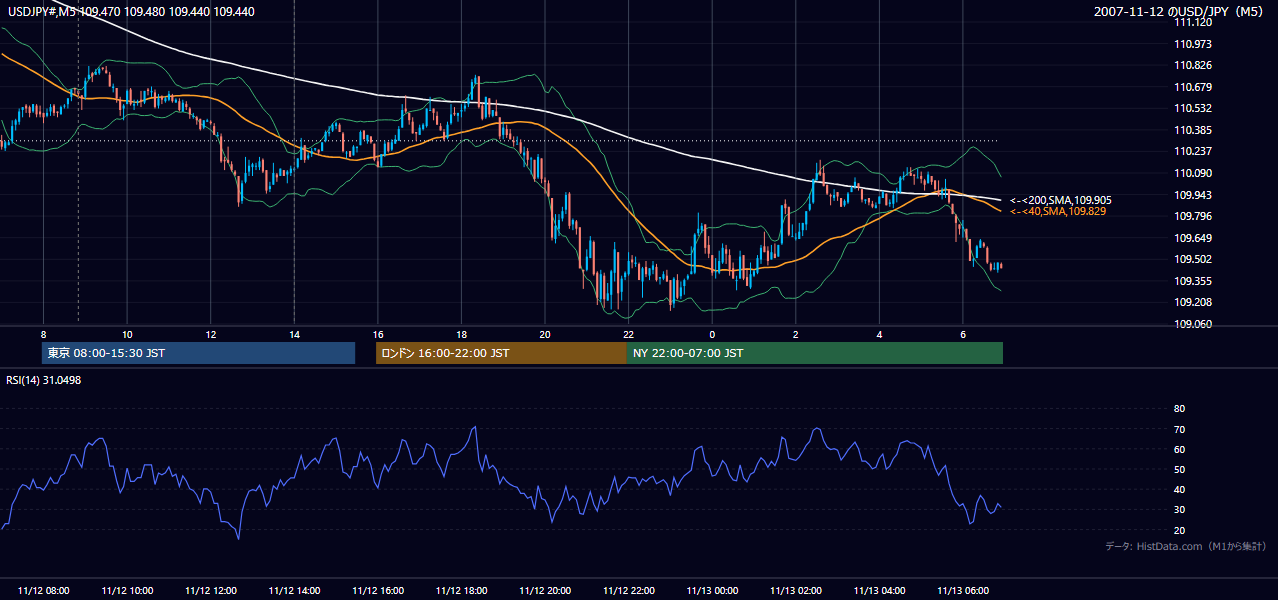The width and height of the screenshot is (1278, 600).
Task: Click the 11/12 10:00 time axis label
Action: coord(127,591)
